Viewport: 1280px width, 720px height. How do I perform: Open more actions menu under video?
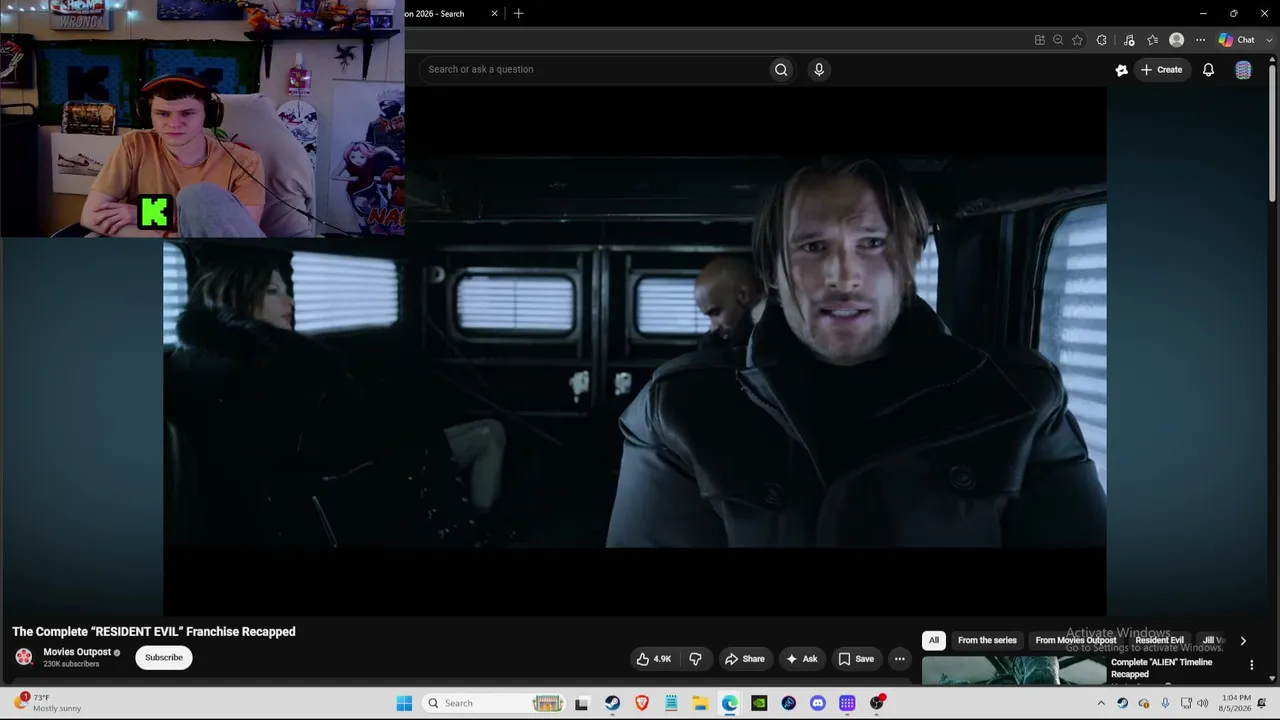click(899, 659)
